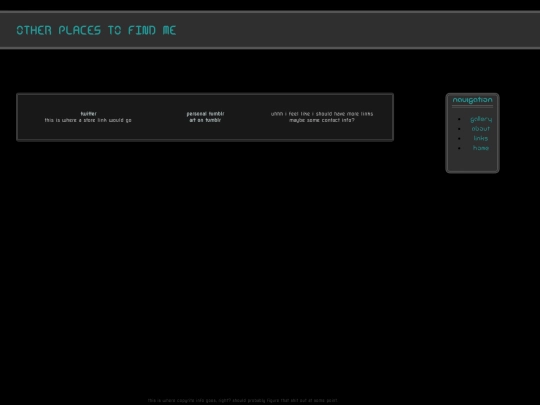This screenshot has width=540, height=405.
Task: Go to about in navigation
Action: click(x=481, y=129)
